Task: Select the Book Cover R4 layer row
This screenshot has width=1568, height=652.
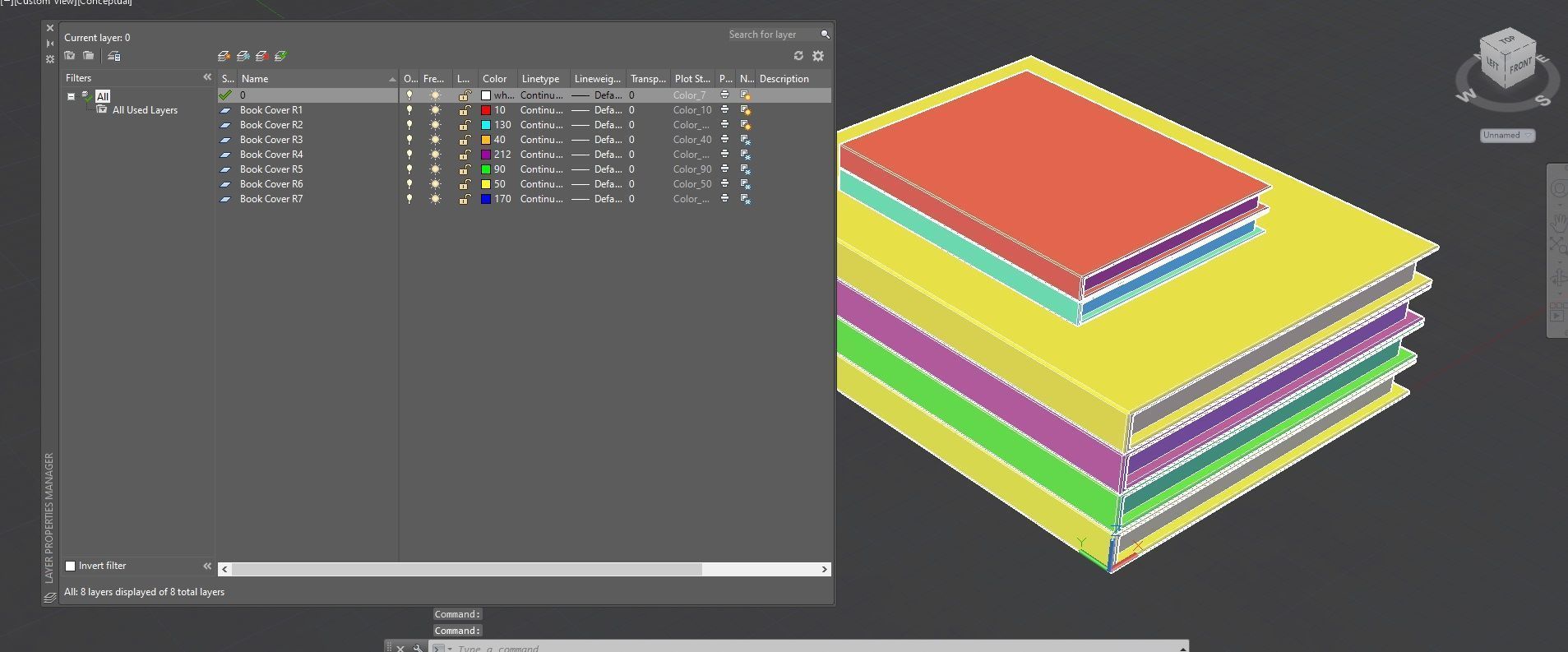Action: point(524,155)
